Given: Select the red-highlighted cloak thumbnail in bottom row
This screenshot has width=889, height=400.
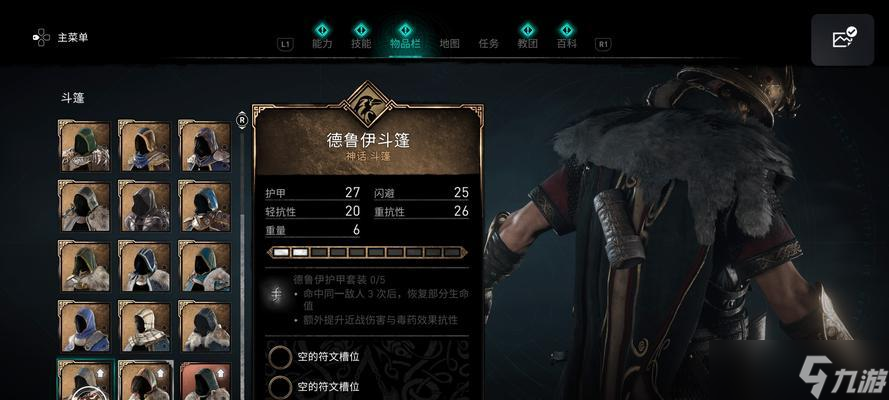Looking at the screenshot, I should [x=205, y=381].
